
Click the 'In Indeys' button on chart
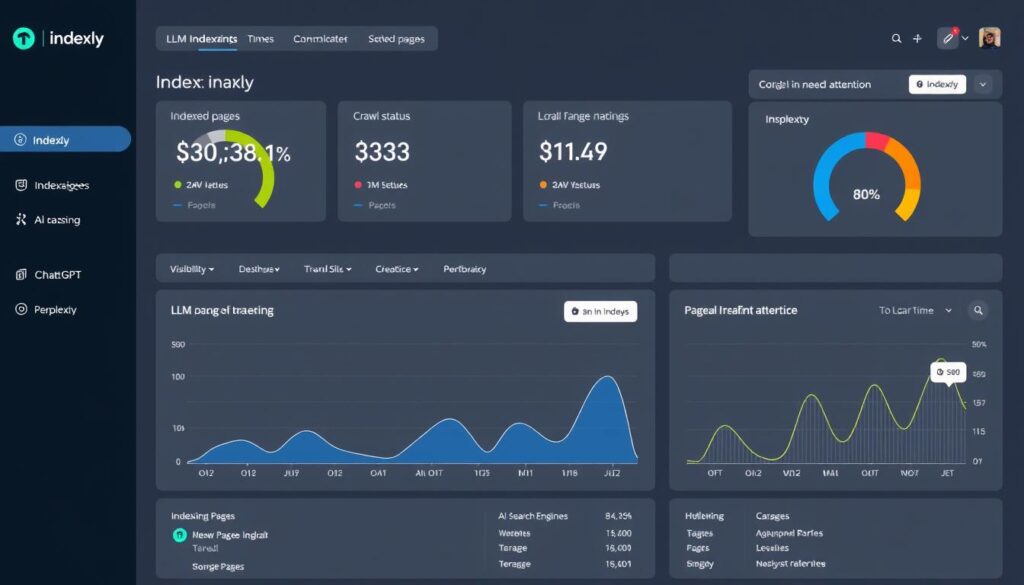600,311
